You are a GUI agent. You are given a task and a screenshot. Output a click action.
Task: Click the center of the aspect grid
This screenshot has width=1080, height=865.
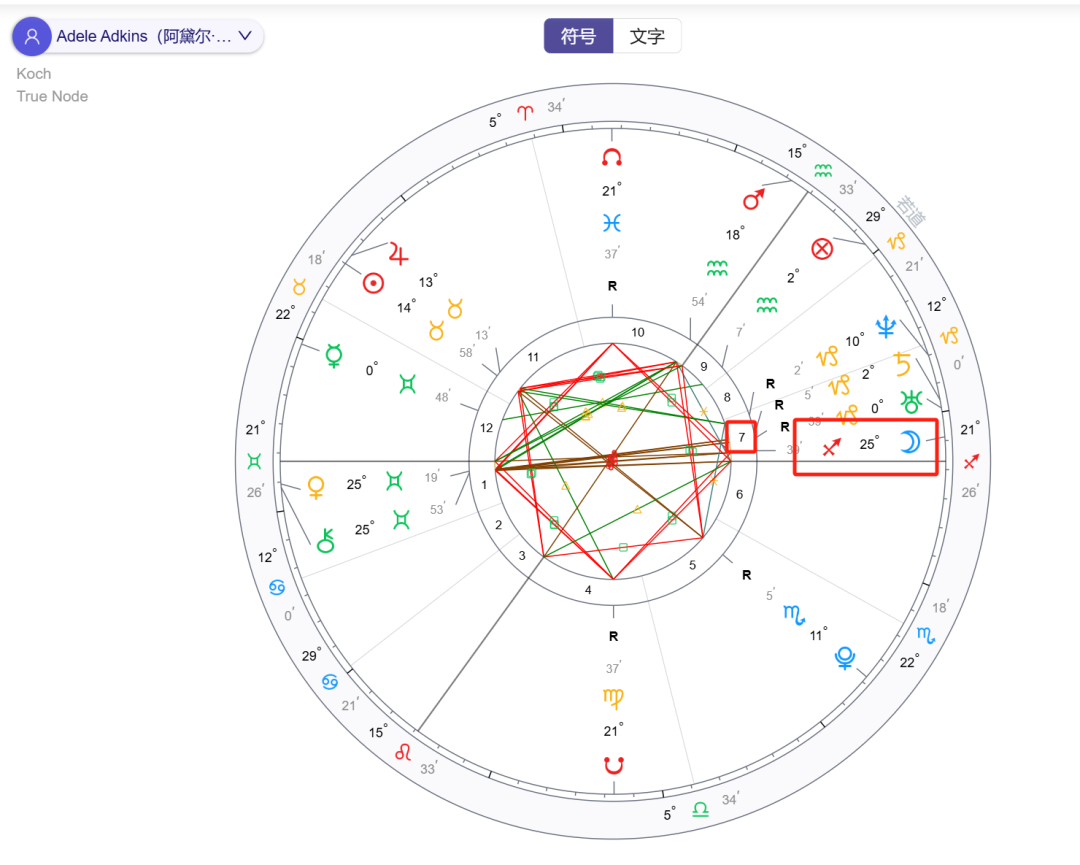(x=612, y=461)
